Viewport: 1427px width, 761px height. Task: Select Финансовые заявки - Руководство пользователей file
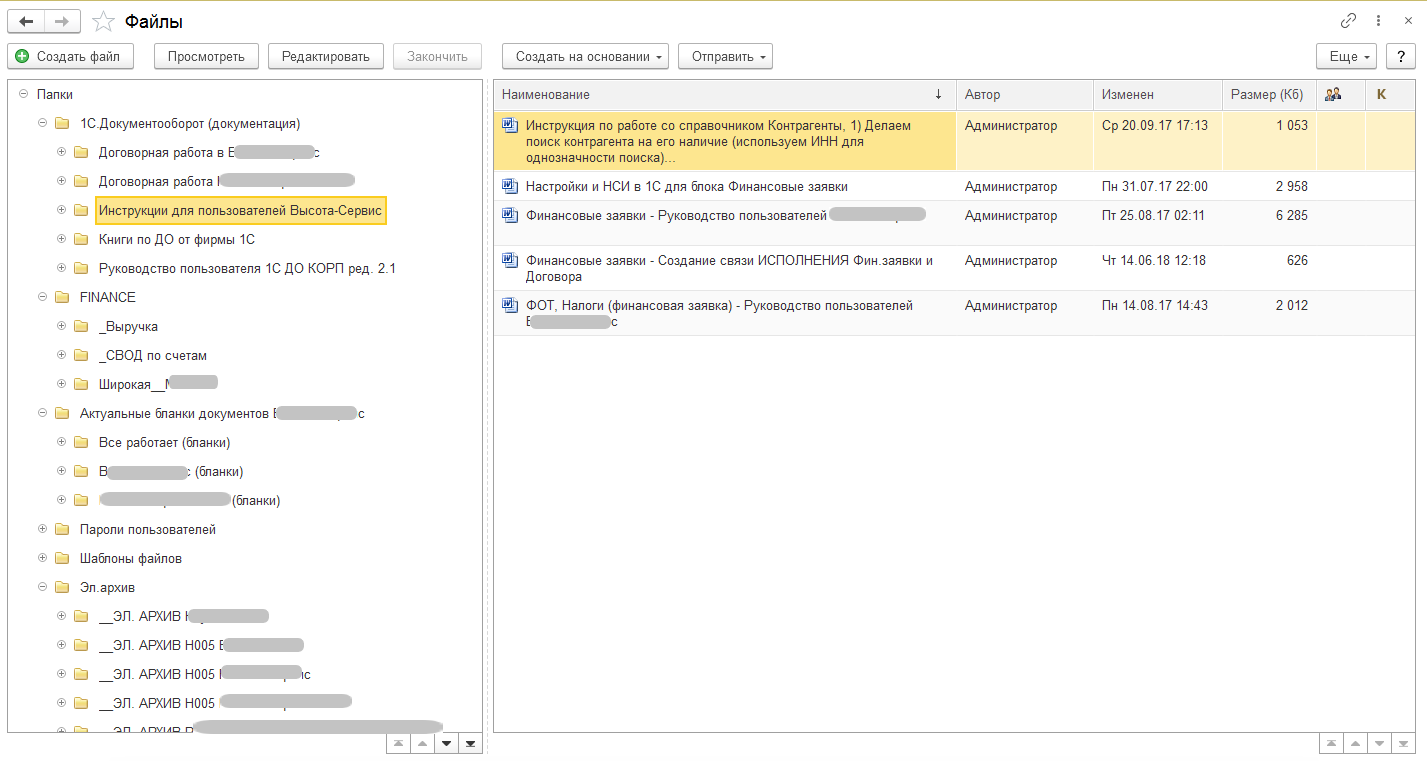pos(725,216)
